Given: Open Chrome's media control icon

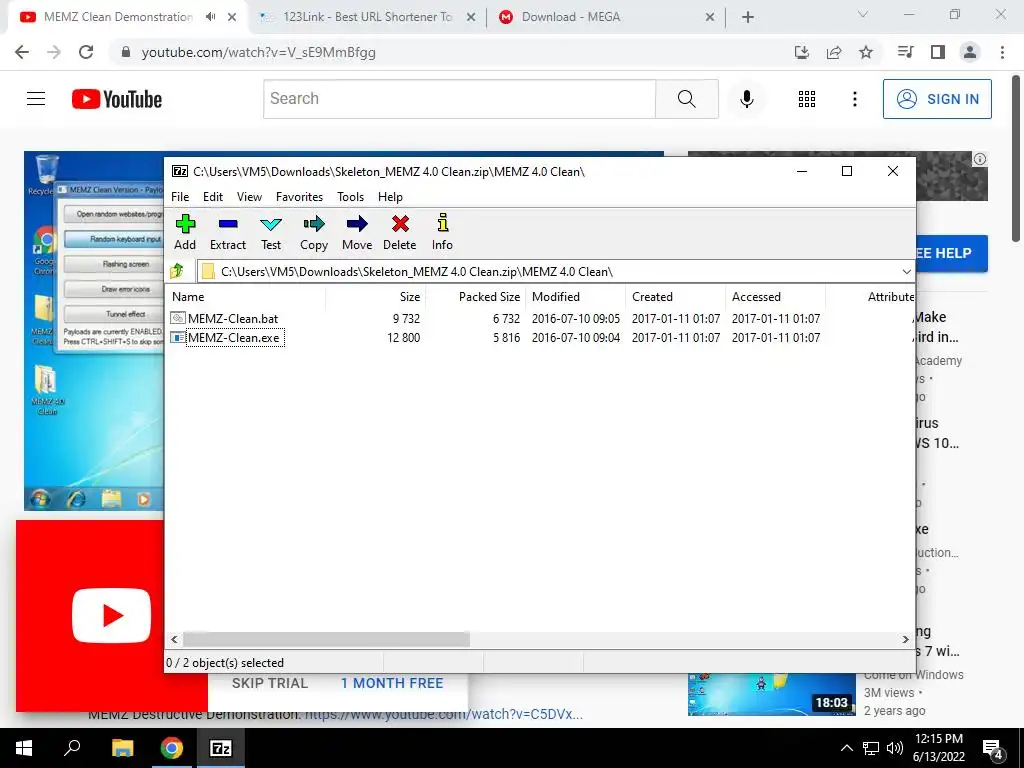Looking at the screenshot, I should 905,52.
